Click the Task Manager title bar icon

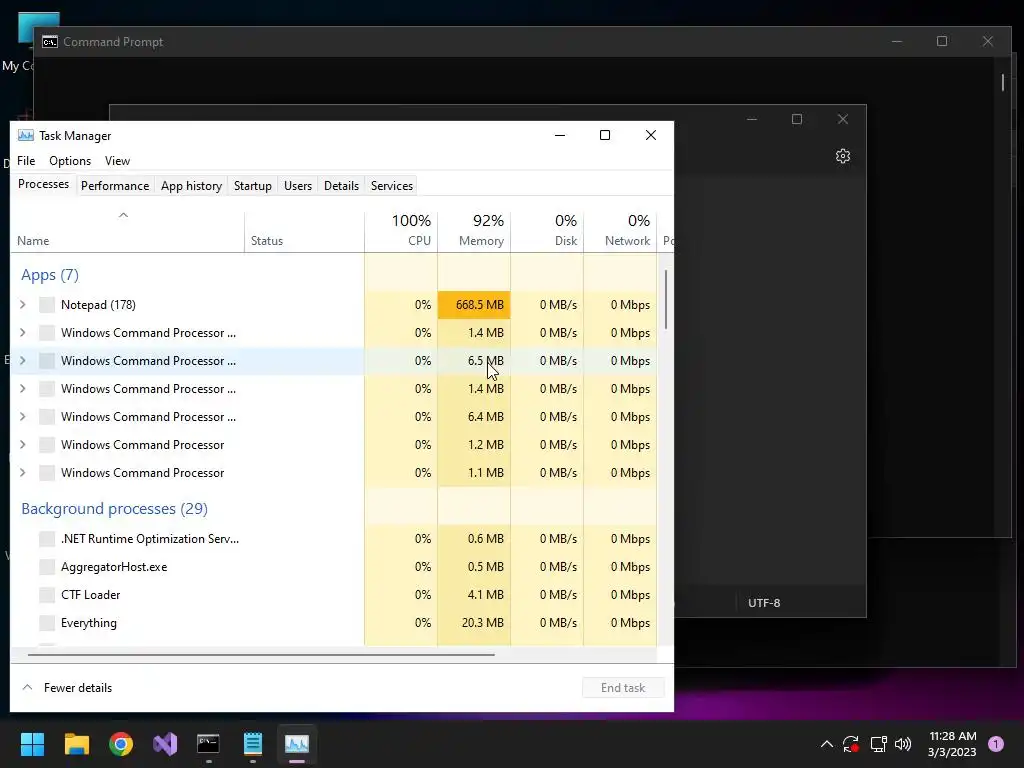click(x=25, y=135)
